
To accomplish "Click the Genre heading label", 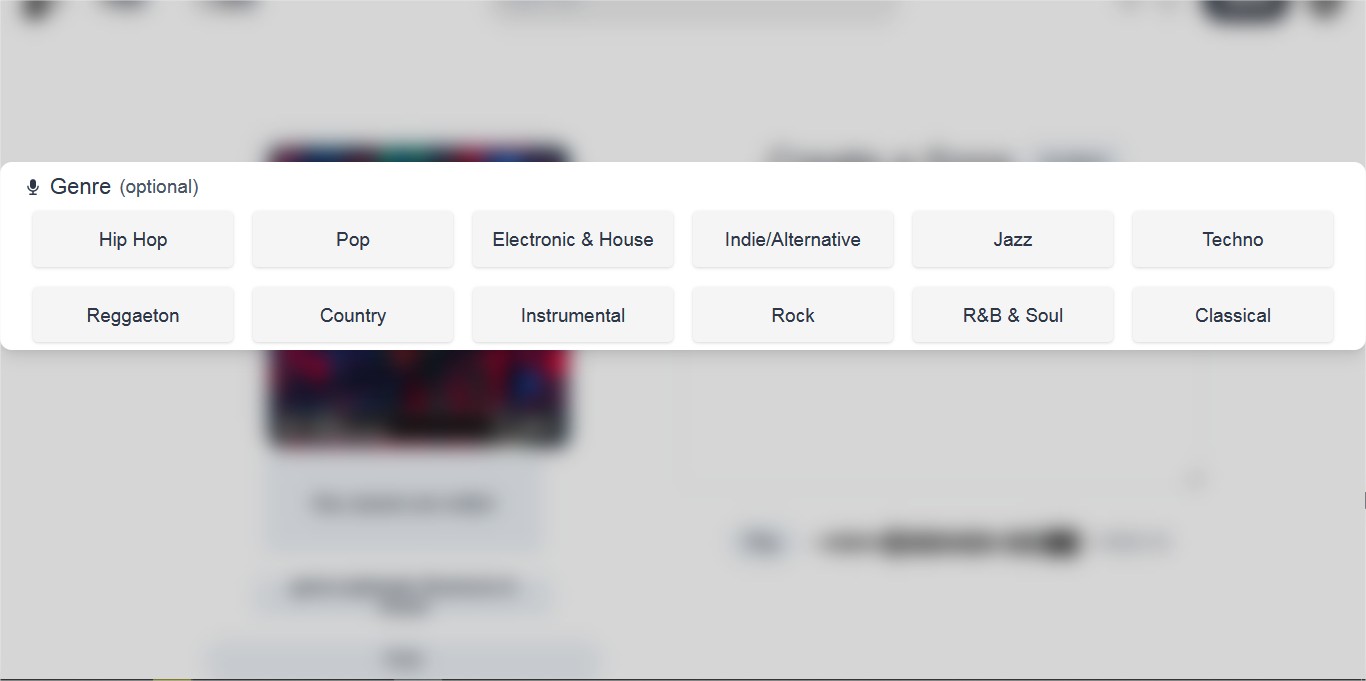I will coord(80,186).
